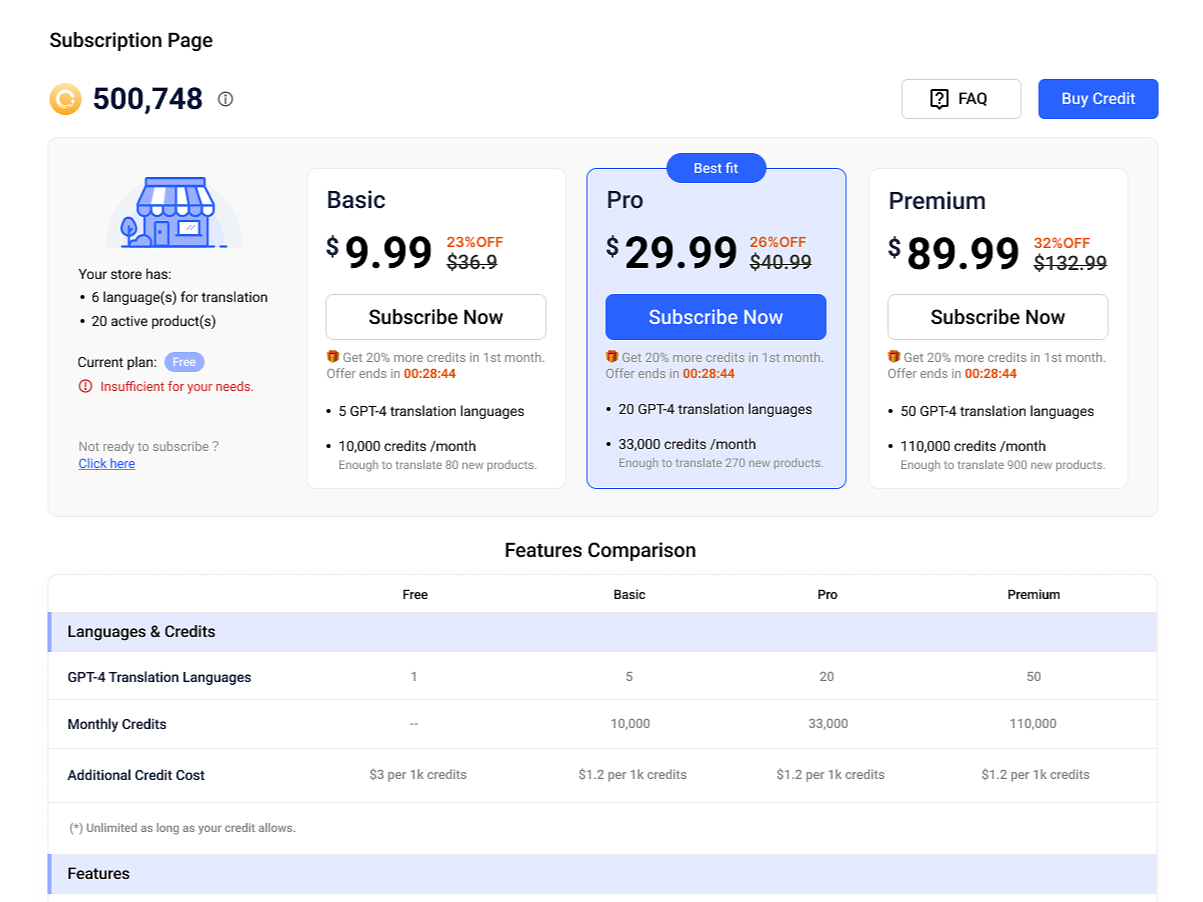Click the $29.99 Pro price
This screenshot has width=1203, height=902.
672,253
